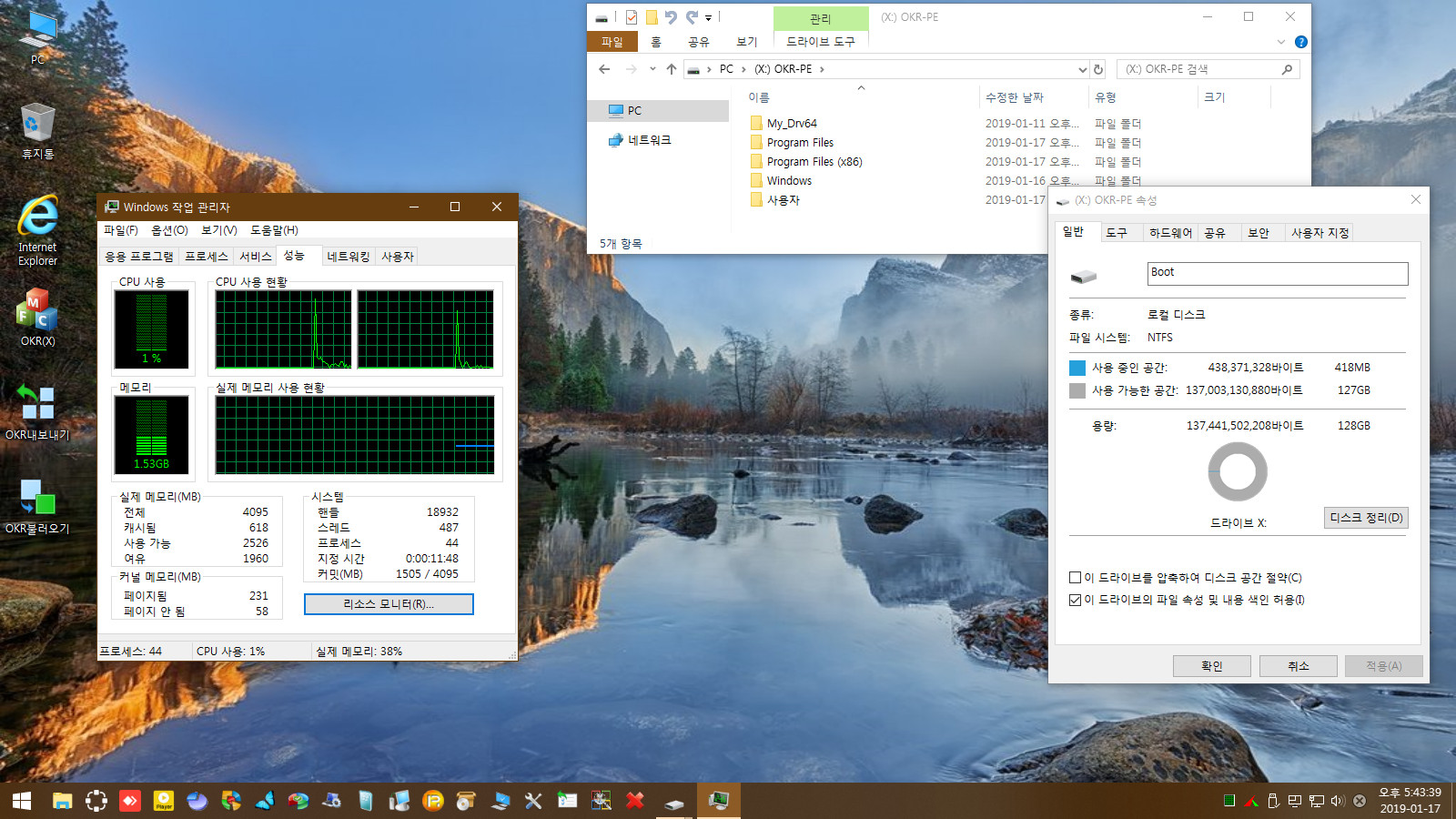Open the 파일 ribbon tab in Explorer
1456x819 pixels.
[612, 42]
